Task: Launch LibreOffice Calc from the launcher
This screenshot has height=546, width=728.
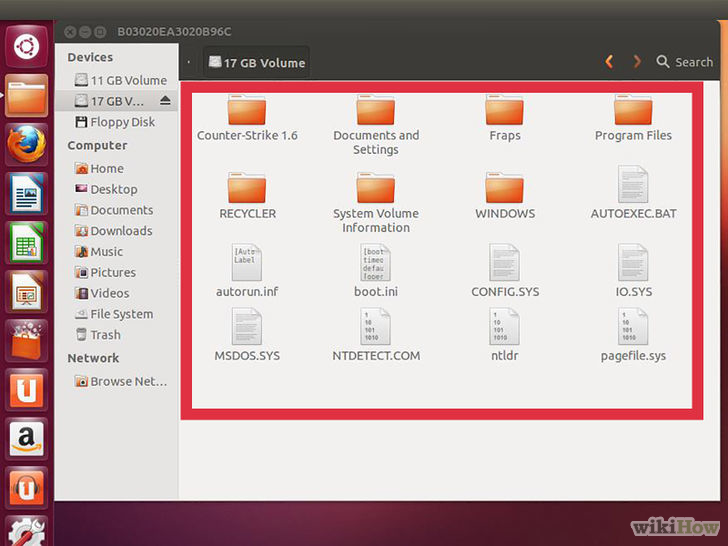Action: (26, 243)
